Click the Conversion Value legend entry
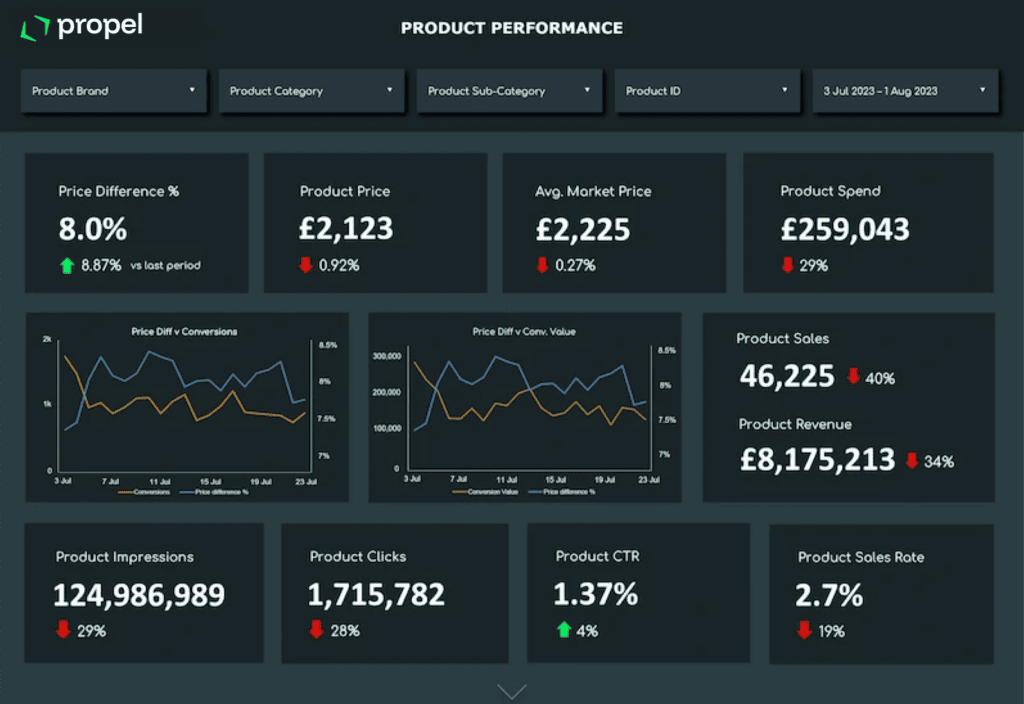Image resolution: width=1024 pixels, height=704 pixels. pos(484,492)
